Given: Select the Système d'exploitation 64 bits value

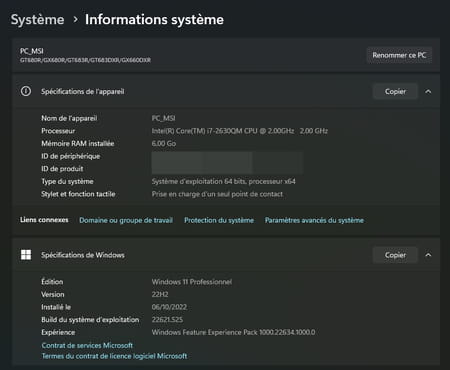Looking at the screenshot, I should (224, 182).
